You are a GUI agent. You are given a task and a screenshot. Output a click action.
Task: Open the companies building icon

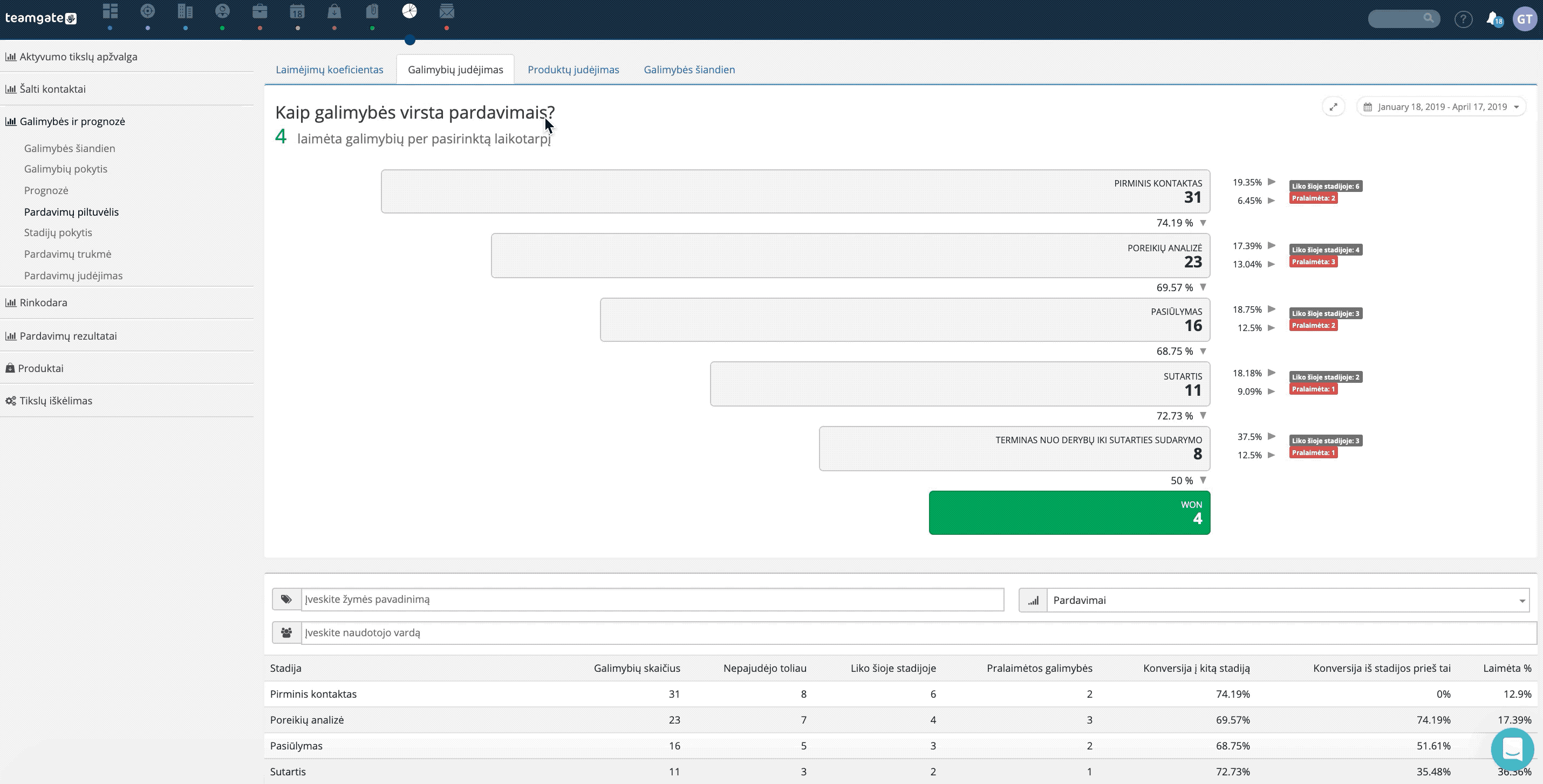185,11
